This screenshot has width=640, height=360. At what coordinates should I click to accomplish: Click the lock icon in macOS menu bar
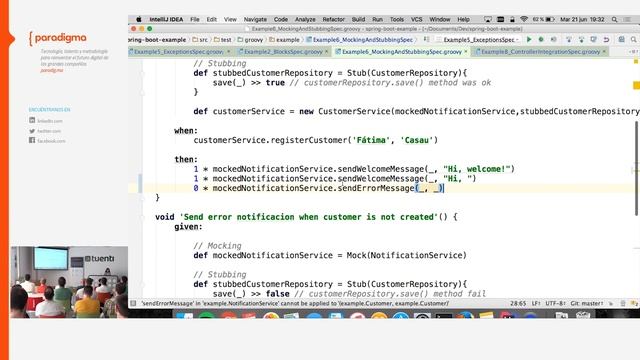pyautogui.click(x=512, y=19)
